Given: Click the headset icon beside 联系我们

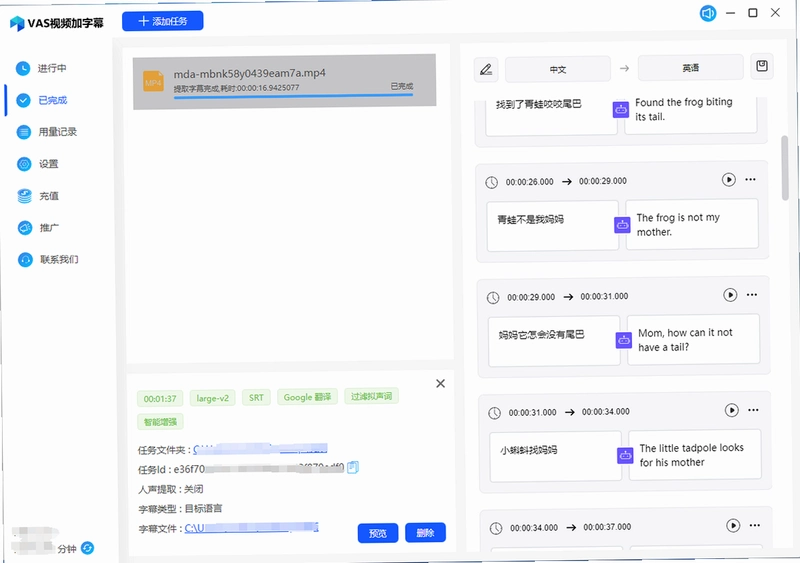Looking at the screenshot, I should [26, 260].
